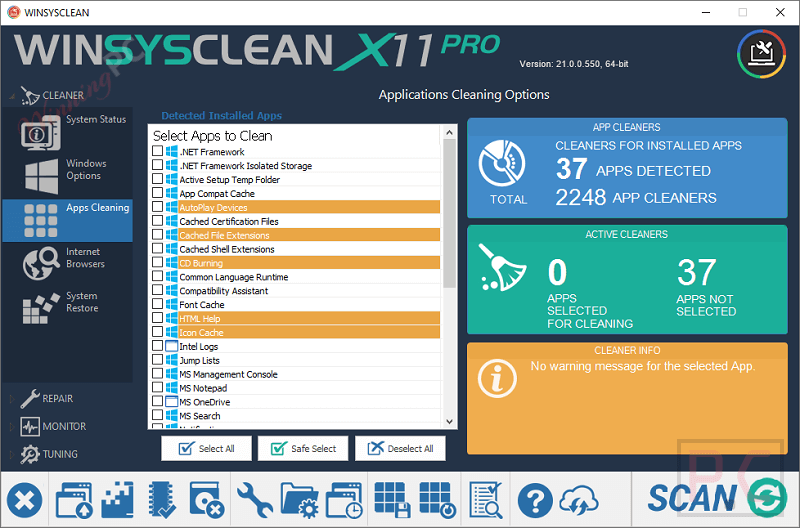Click the Tuning gear icon in sidebar
The height and width of the screenshot is (528, 800).
point(30,454)
